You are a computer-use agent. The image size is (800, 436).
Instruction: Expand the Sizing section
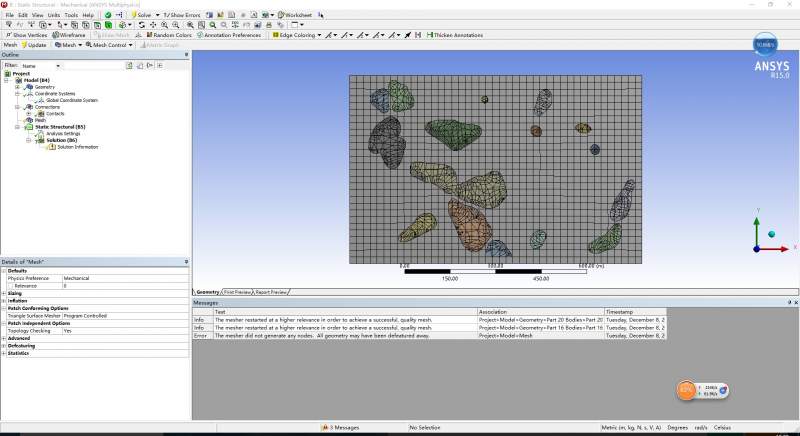point(4,294)
